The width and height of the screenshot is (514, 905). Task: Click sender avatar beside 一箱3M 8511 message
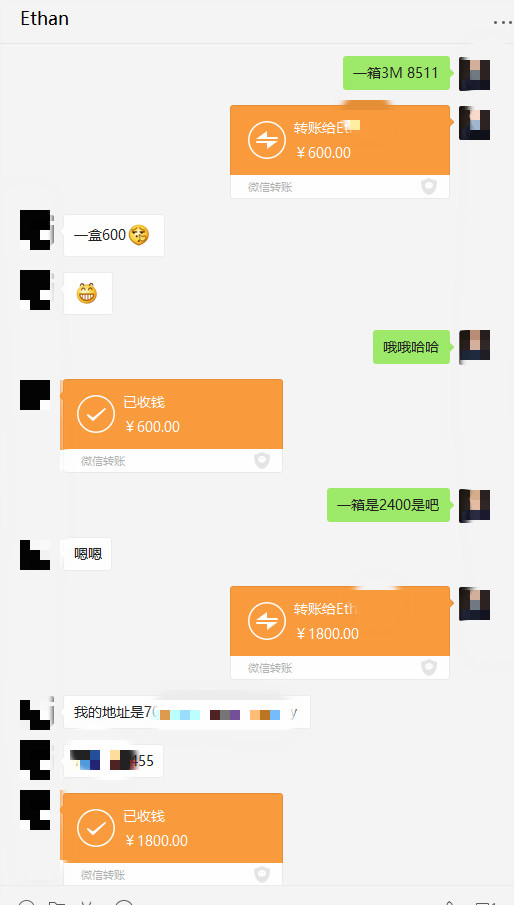[474, 75]
